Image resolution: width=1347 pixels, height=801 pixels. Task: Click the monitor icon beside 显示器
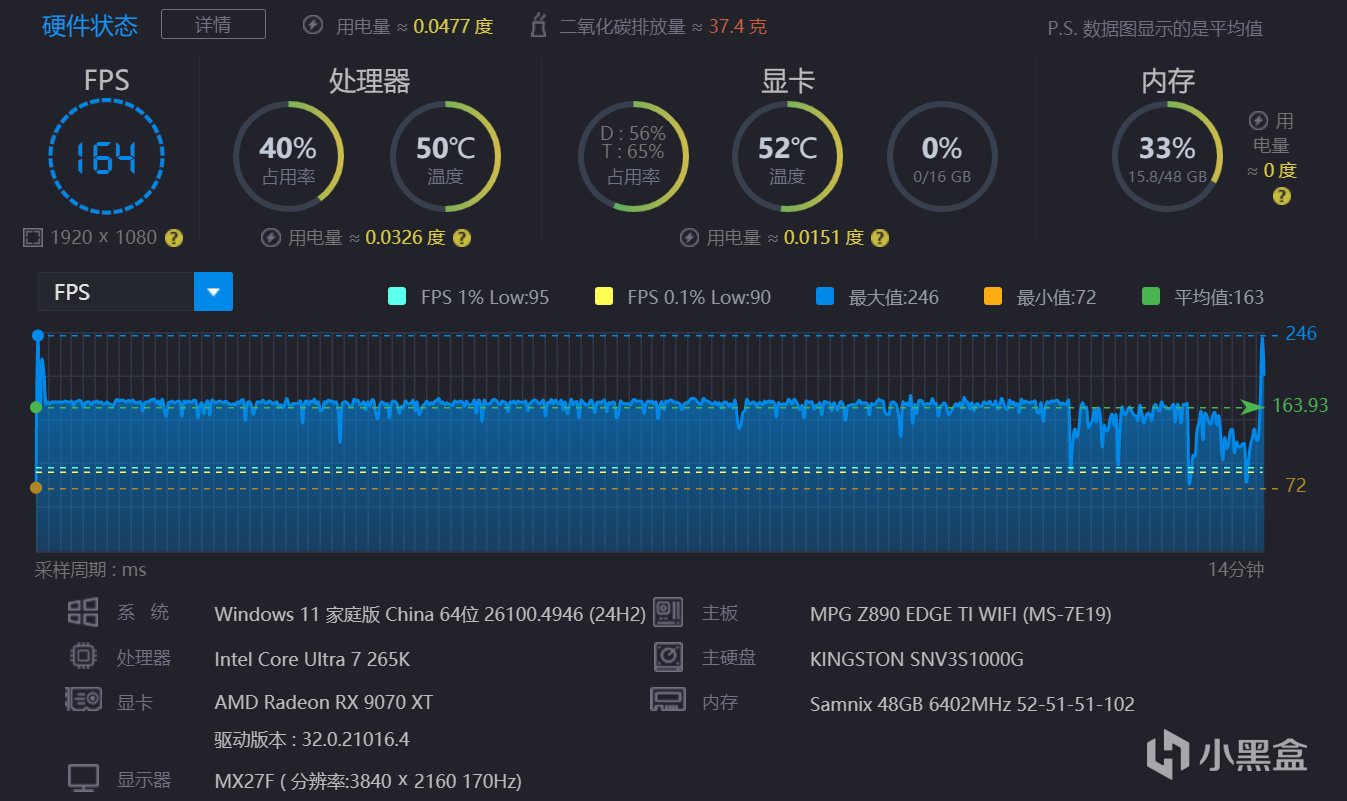(x=83, y=778)
